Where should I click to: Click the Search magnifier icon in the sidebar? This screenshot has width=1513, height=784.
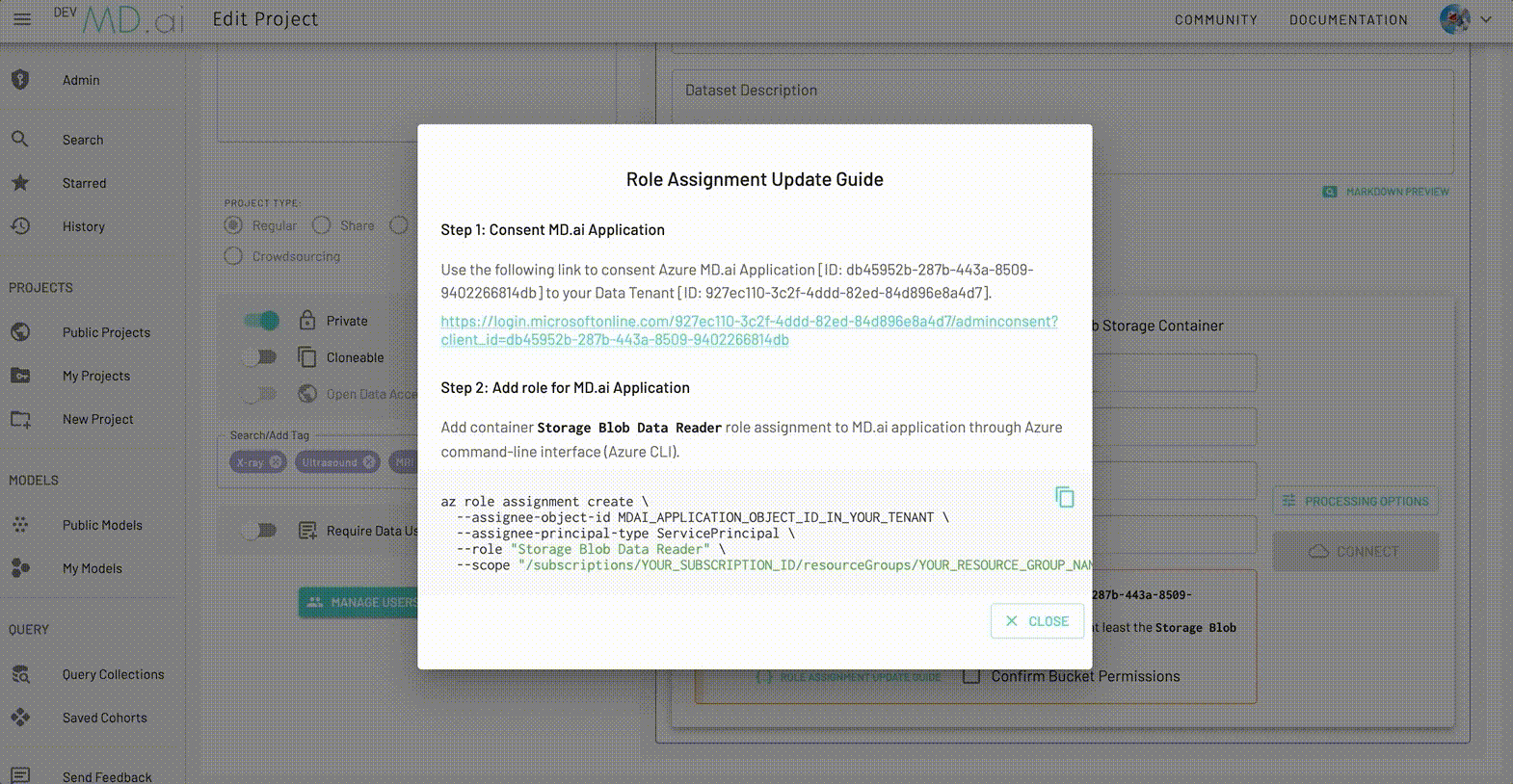click(20, 140)
